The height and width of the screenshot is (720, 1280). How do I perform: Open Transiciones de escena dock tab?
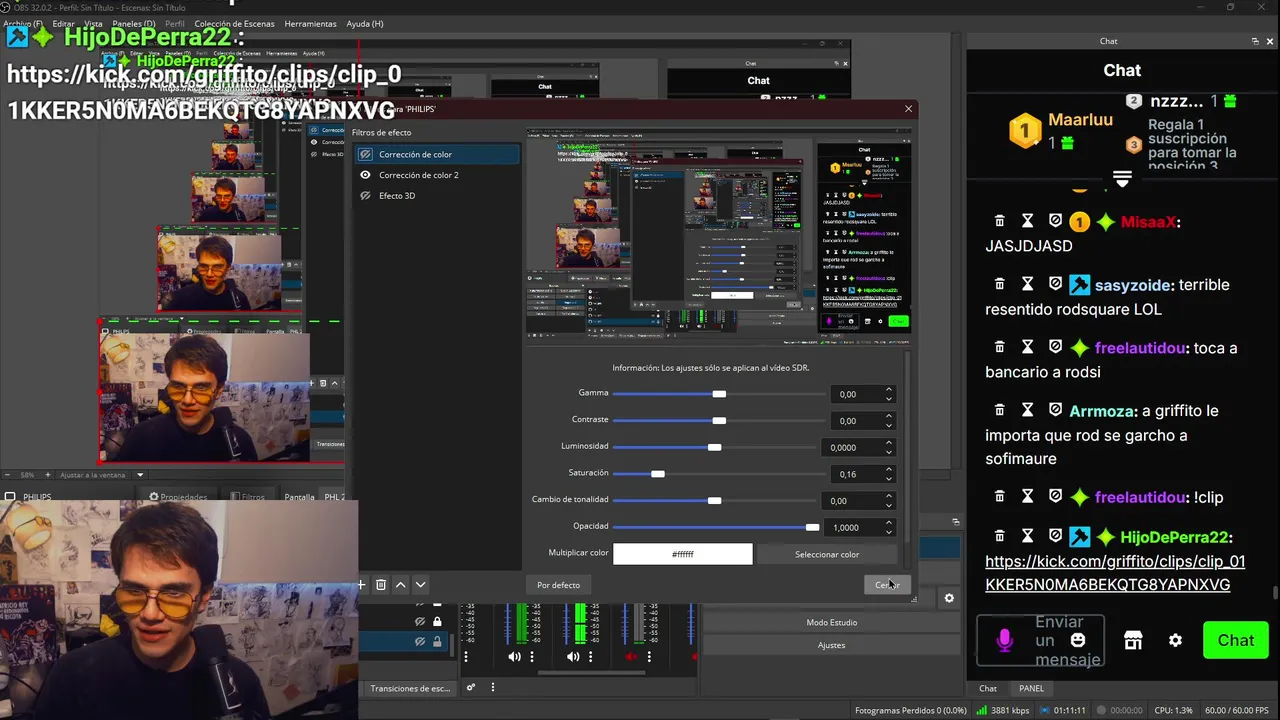(x=410, y=688)
